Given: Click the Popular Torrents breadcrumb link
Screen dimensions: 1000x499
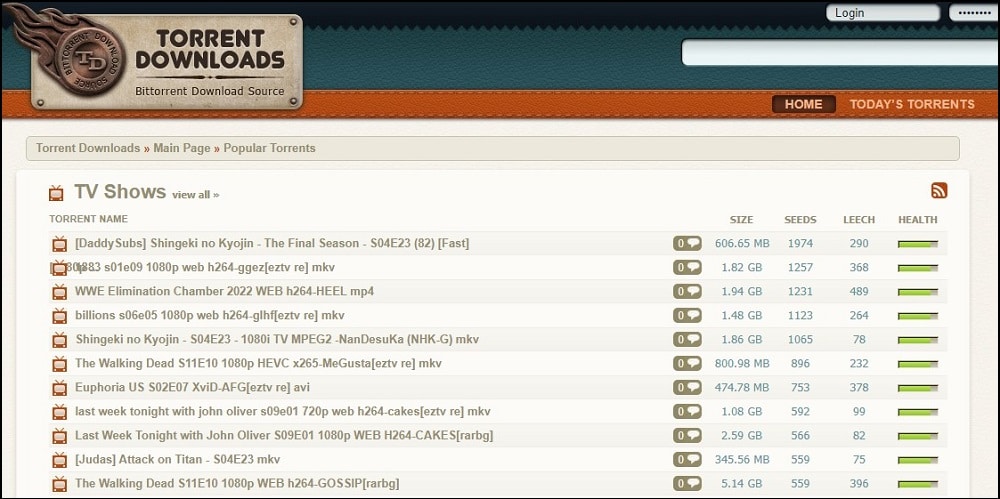Looking at the screenshot, I should point(269,148).
